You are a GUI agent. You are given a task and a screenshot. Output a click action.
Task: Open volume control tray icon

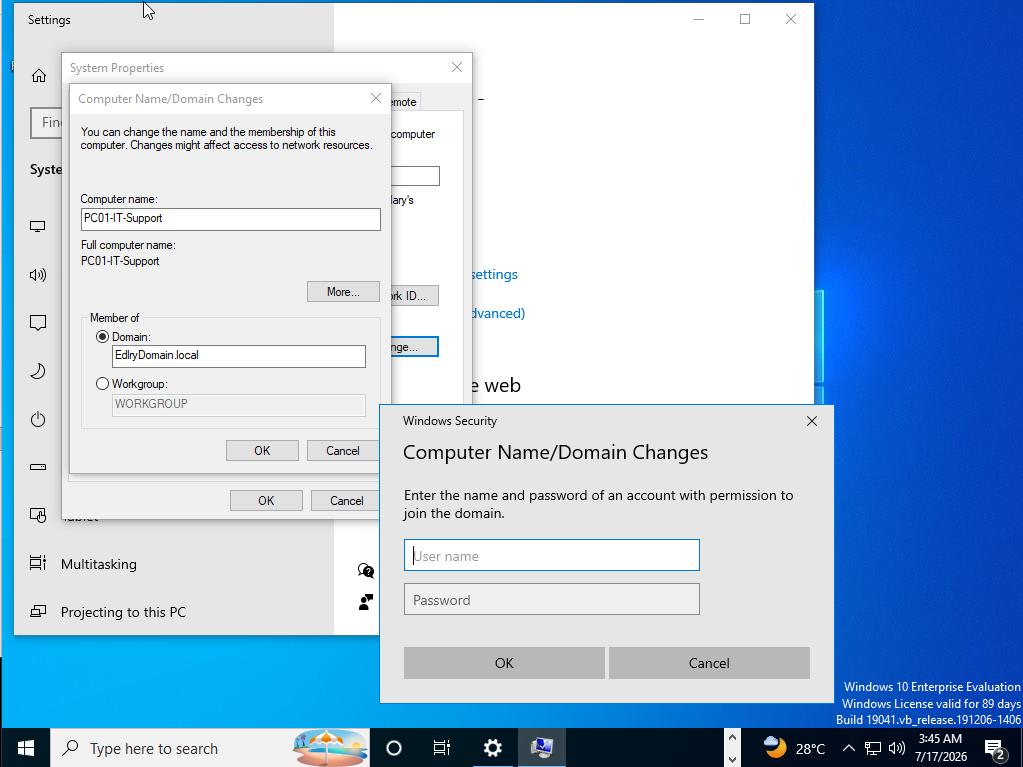(x=897, y=748)
